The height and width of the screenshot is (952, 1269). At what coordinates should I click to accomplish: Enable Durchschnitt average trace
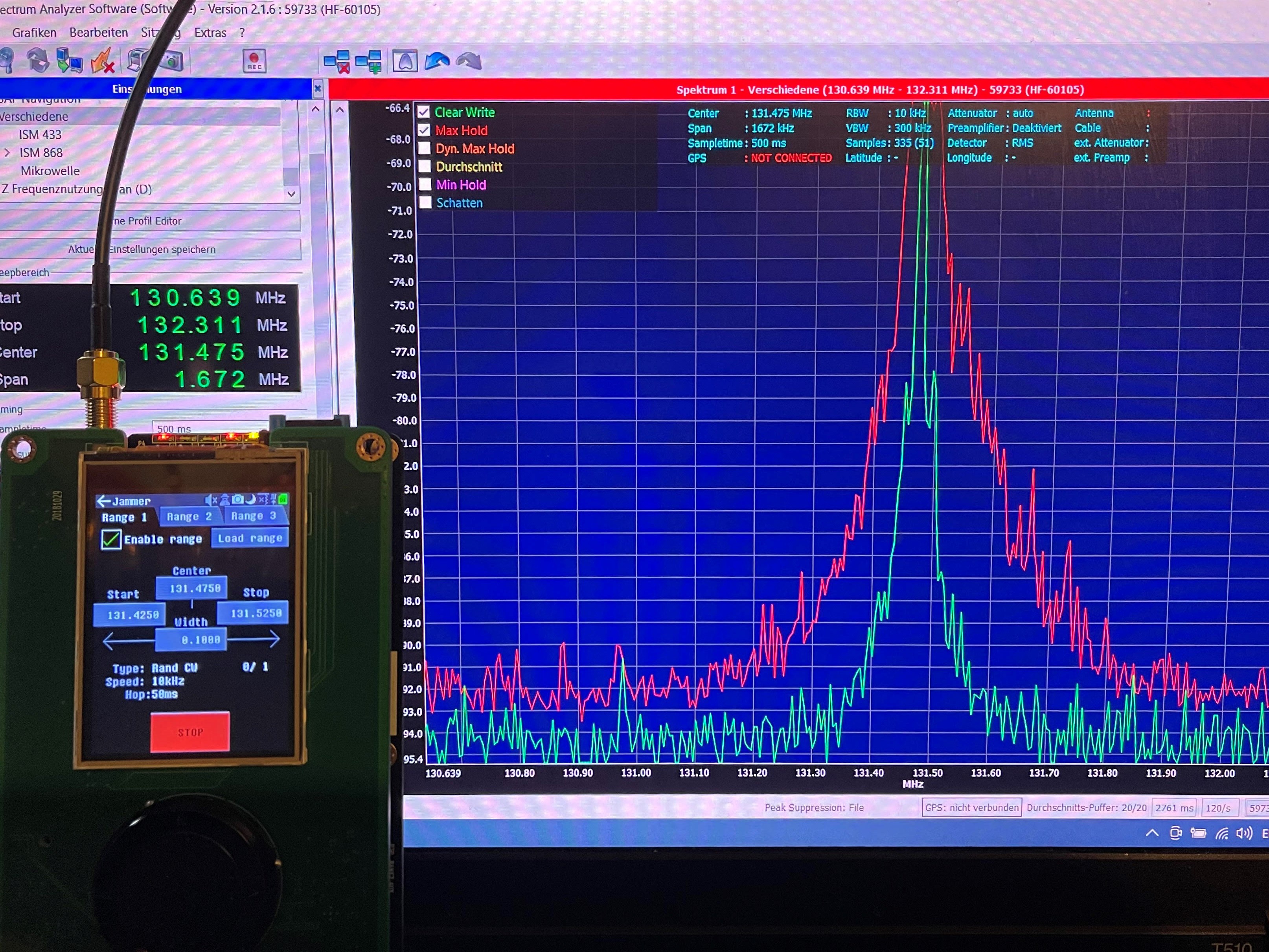coord(425,166)
